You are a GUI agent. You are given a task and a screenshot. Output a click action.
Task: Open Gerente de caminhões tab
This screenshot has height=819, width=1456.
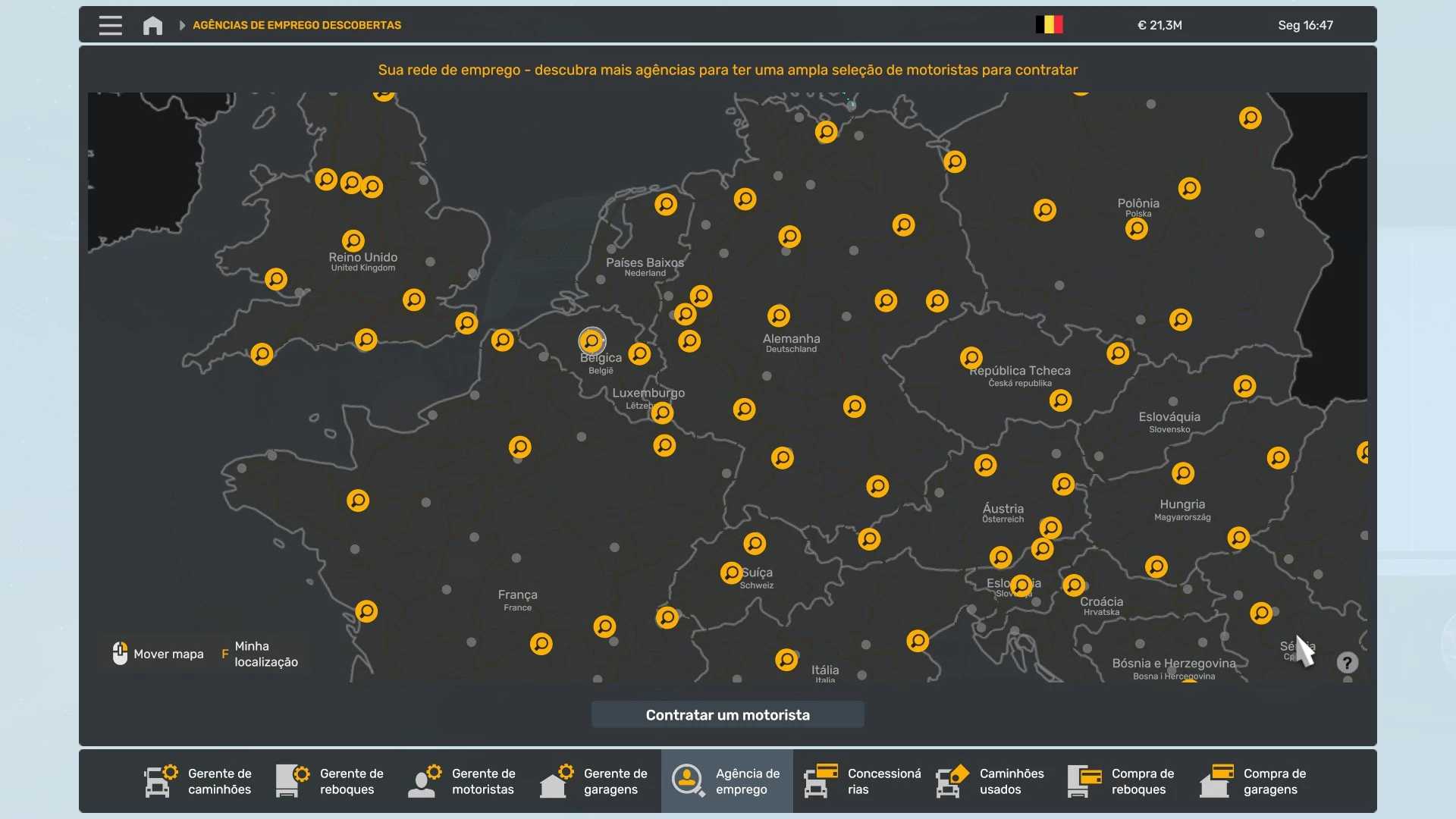pyautogui.click(x=199, y=781)
